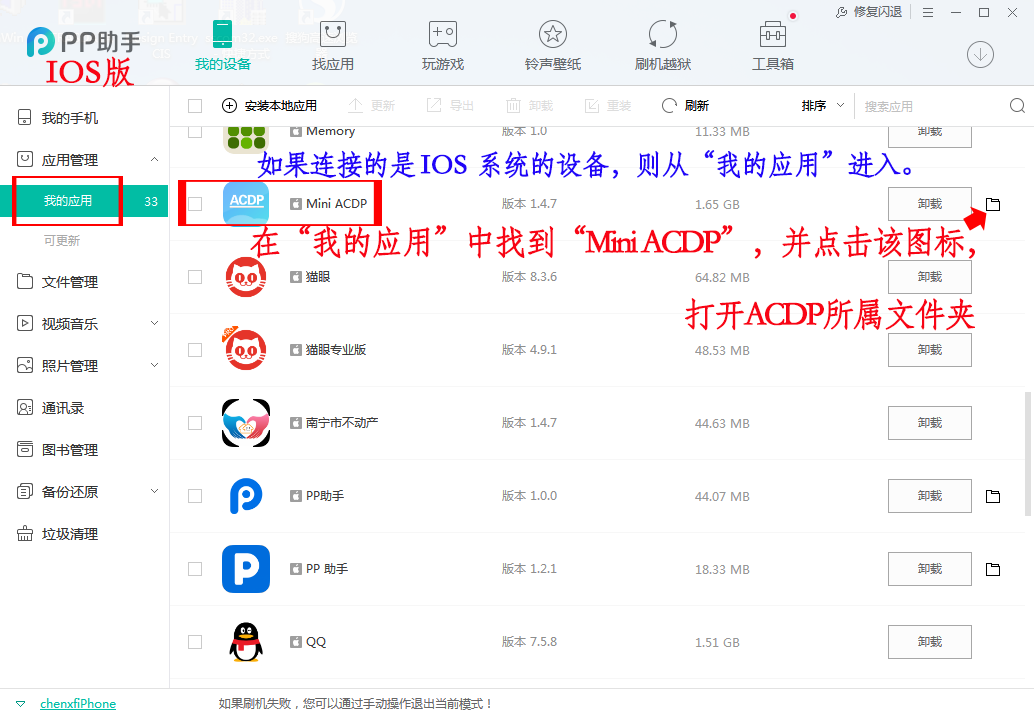Click the 猫眼专业版 app icon
The height and width of the screenshot is (719, 1035).
246,349
